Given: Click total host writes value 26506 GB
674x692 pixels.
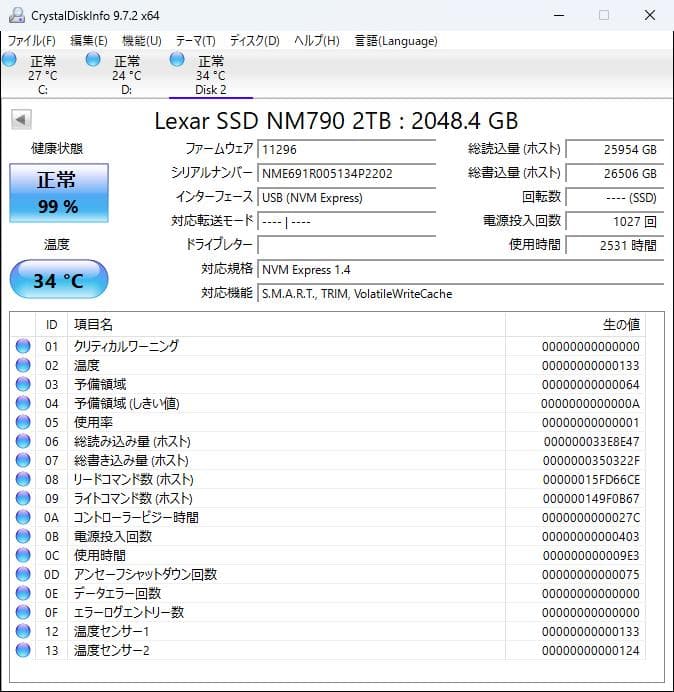Looking at the screenshot, I should [x=614, y=173].
